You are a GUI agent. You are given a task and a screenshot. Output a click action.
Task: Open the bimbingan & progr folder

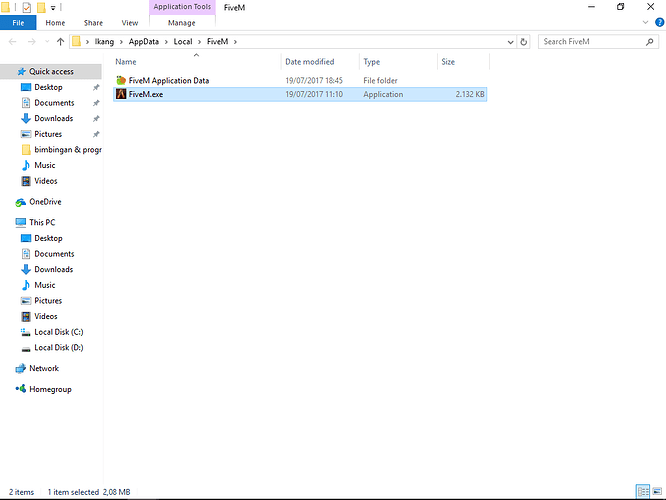[x=68, y=150]
